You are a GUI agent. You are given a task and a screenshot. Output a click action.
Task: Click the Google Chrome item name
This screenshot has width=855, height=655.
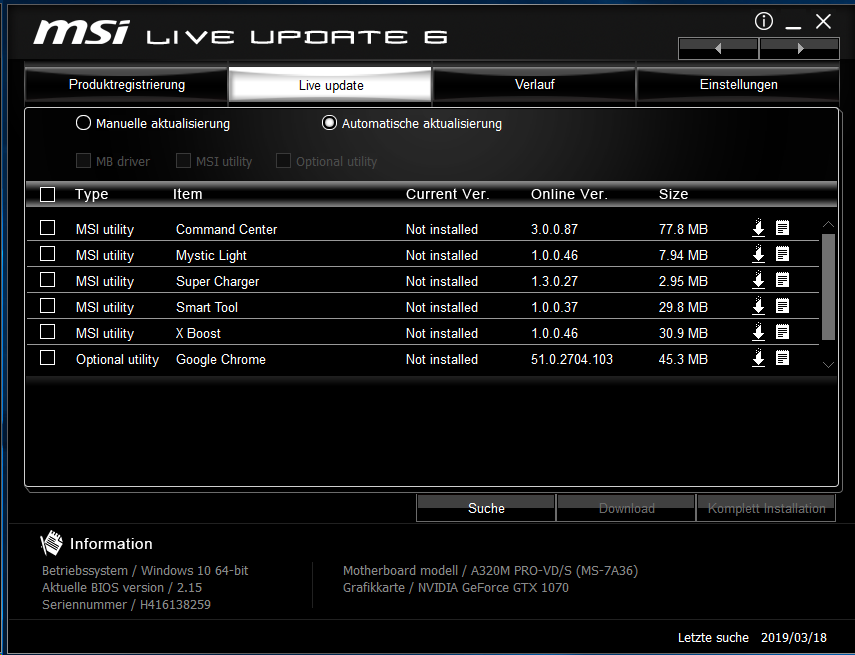click(221, 359)
